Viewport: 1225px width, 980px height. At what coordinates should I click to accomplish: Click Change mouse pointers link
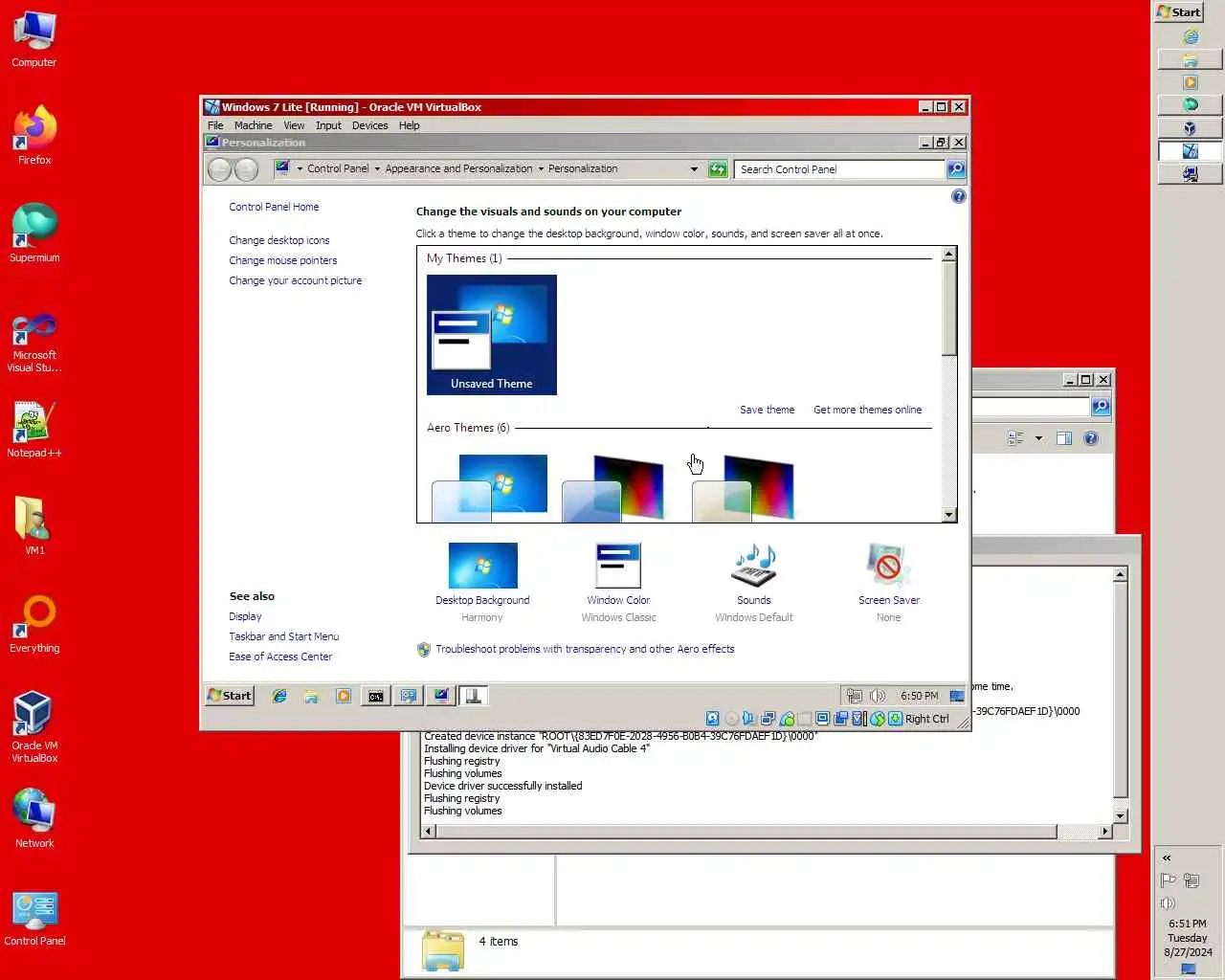(x=282, y=260)
